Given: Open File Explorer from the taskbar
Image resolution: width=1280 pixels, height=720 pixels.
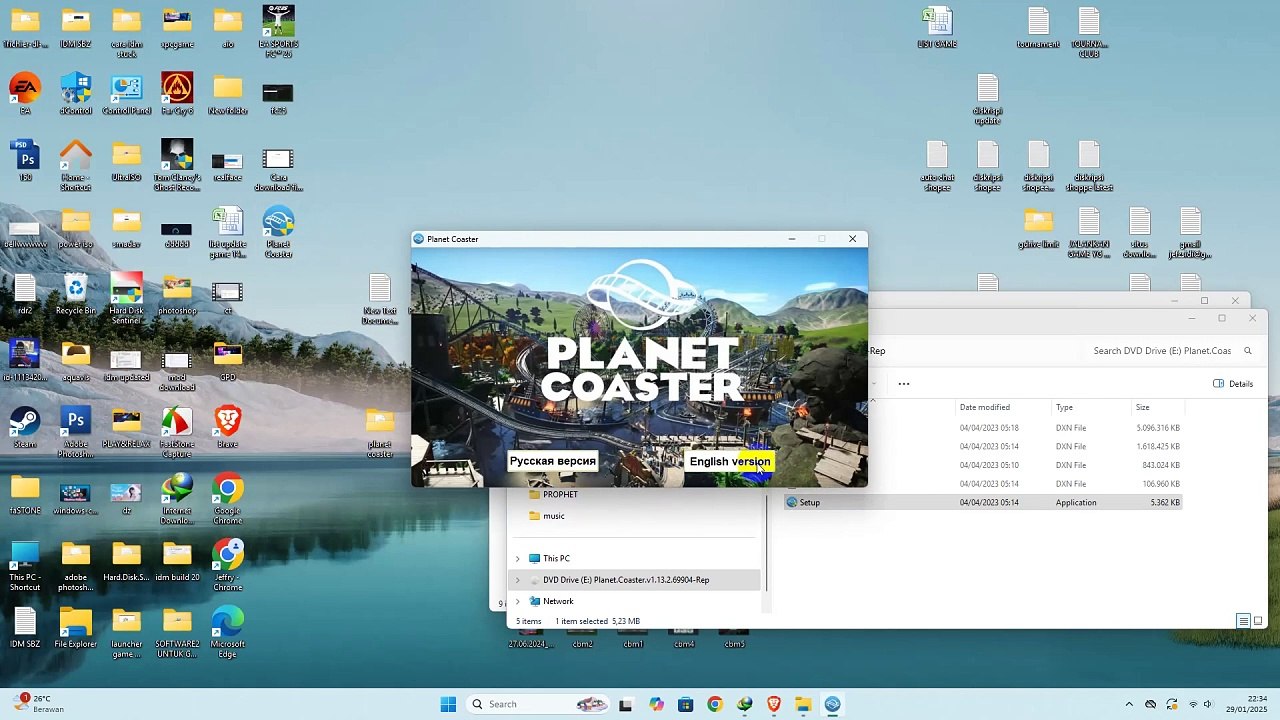Looking at the screenshot, I should point(803,704).
